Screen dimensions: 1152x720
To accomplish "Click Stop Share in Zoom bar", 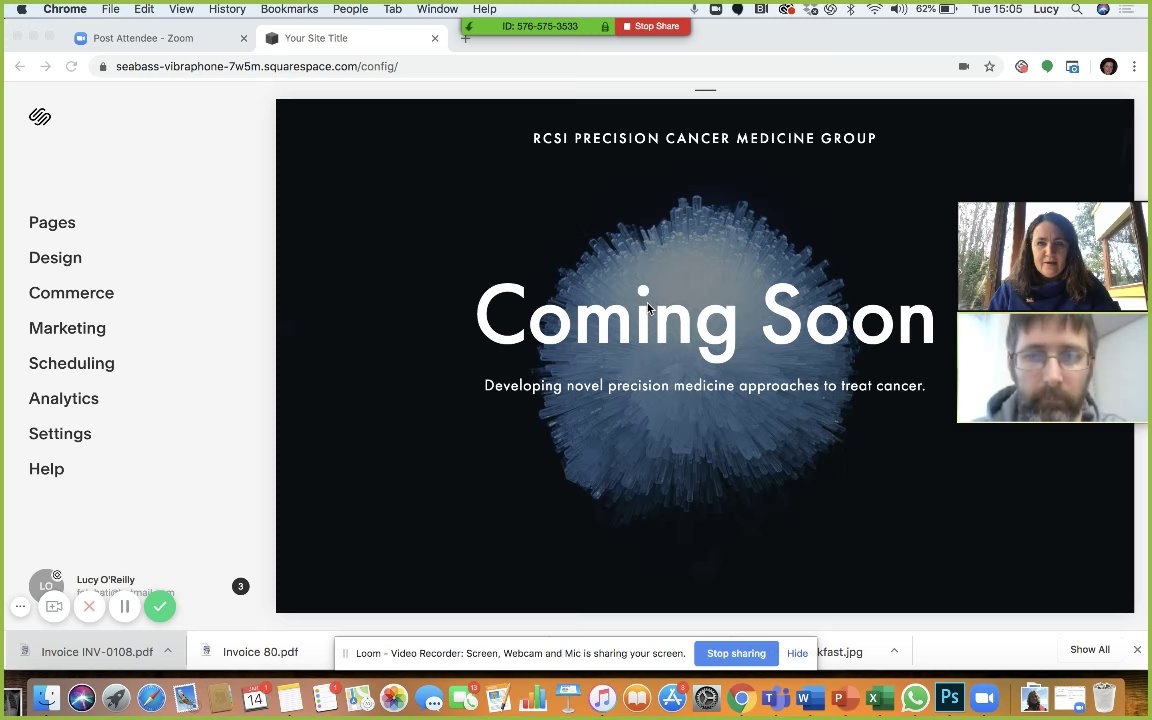I will [x=652, y=26].
